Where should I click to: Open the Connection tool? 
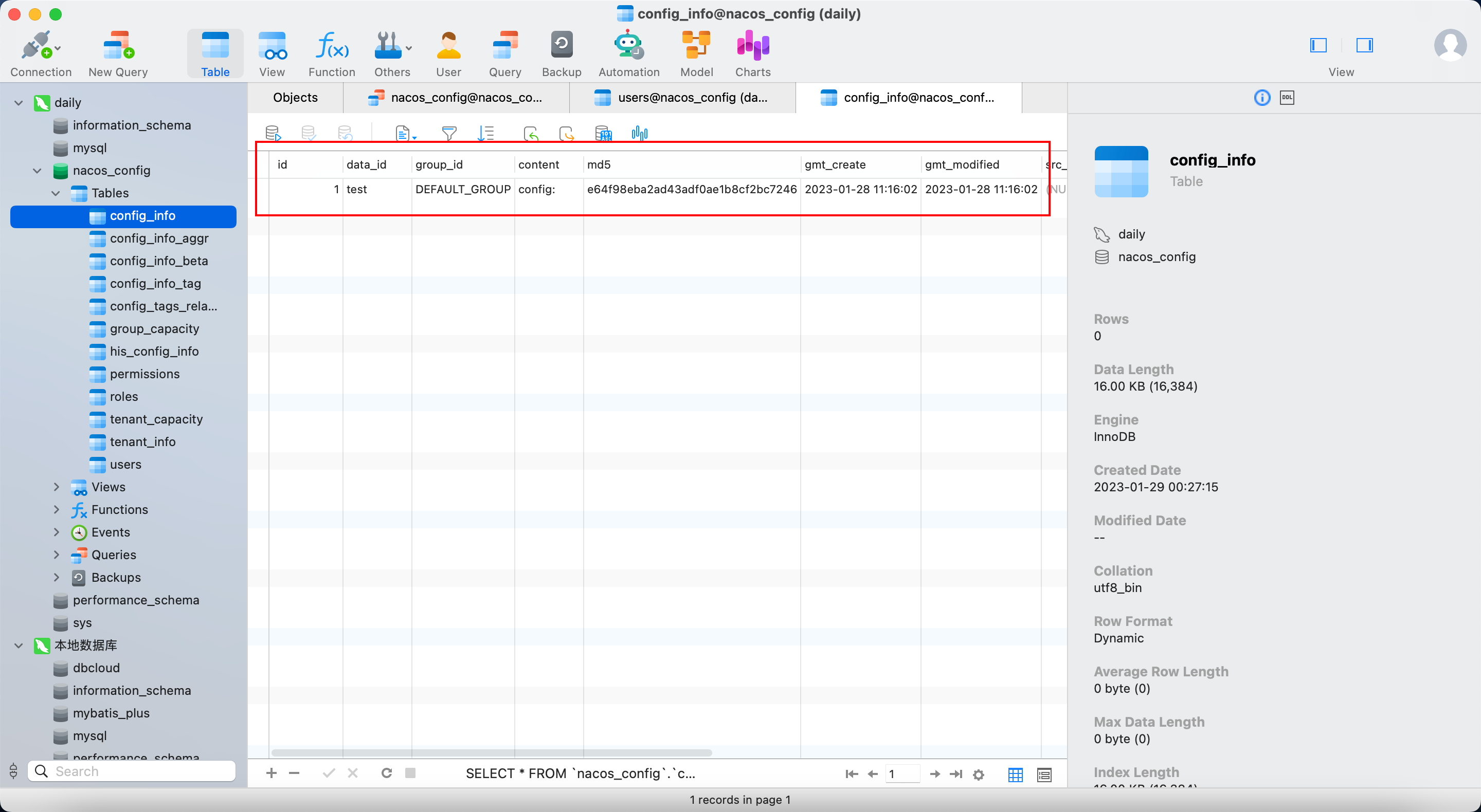click(x=40, y=53)
